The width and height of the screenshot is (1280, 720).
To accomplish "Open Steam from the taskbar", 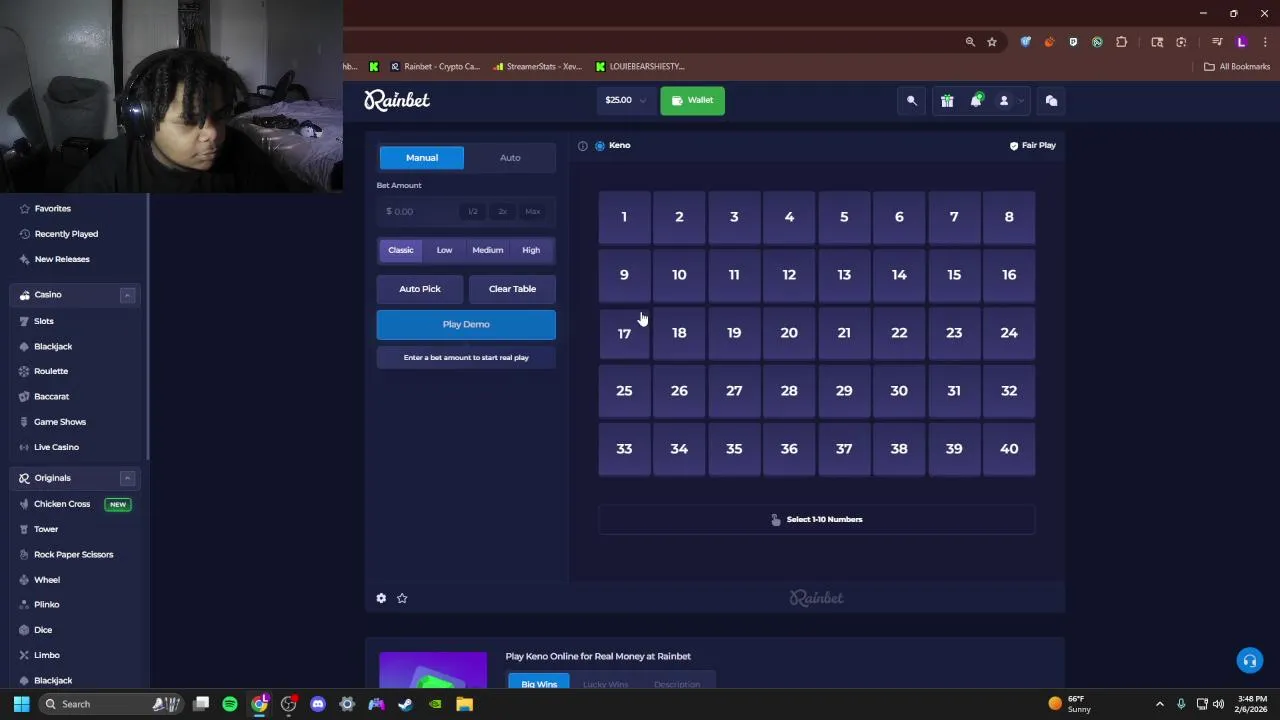I will 405,704.
